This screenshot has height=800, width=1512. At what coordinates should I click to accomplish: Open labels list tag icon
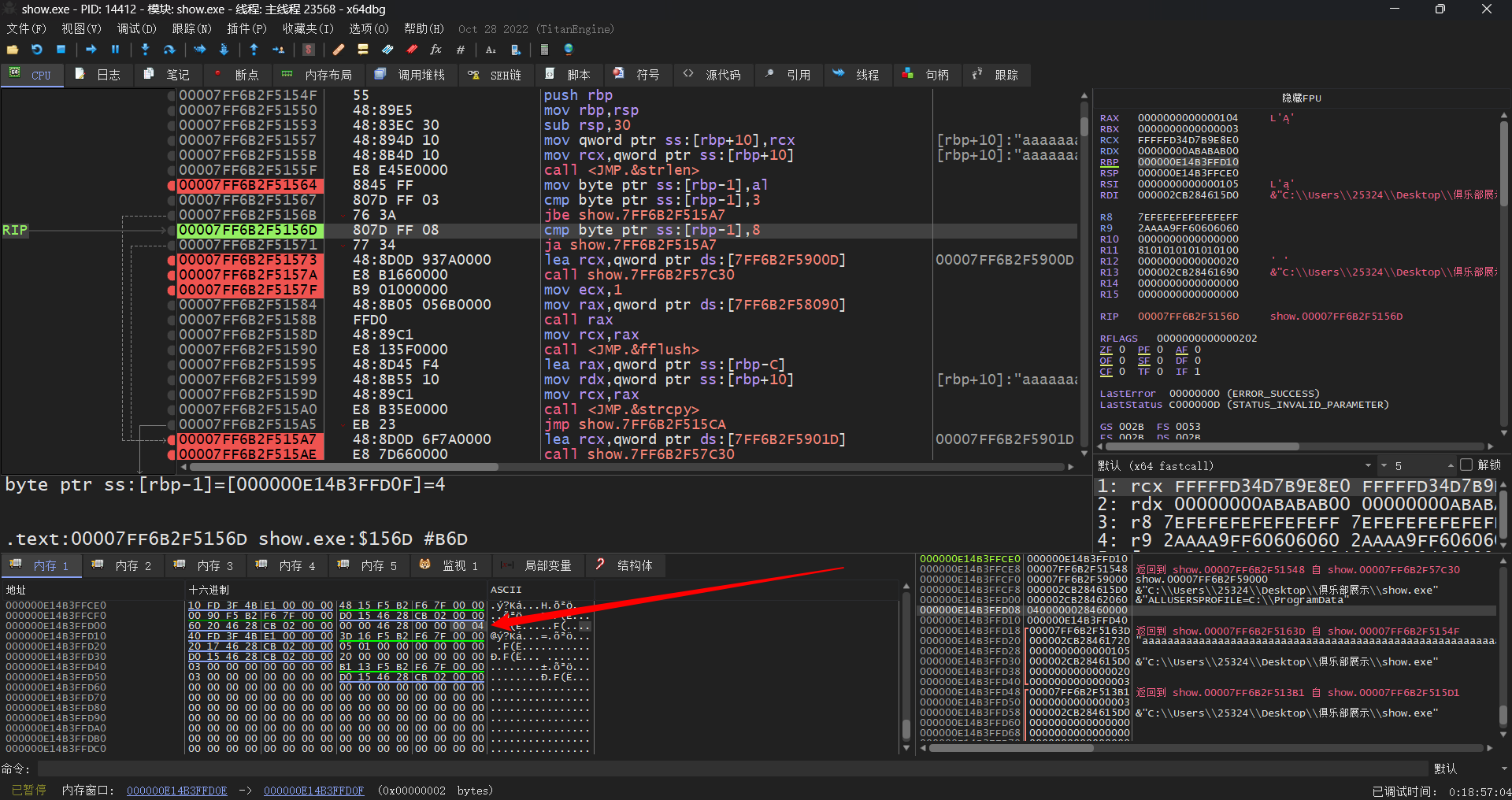[387, 50]
